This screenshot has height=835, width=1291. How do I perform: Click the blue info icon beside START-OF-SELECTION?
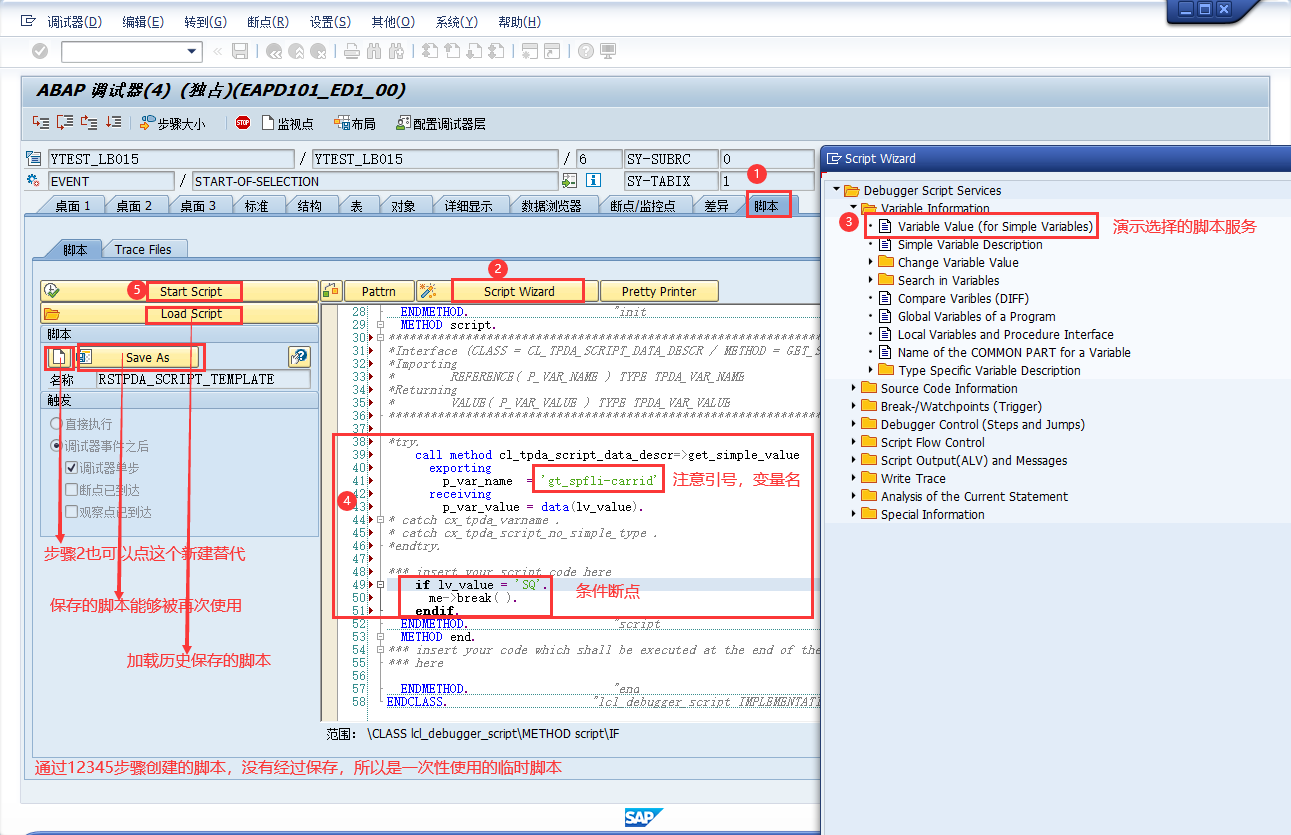(593, 181)
